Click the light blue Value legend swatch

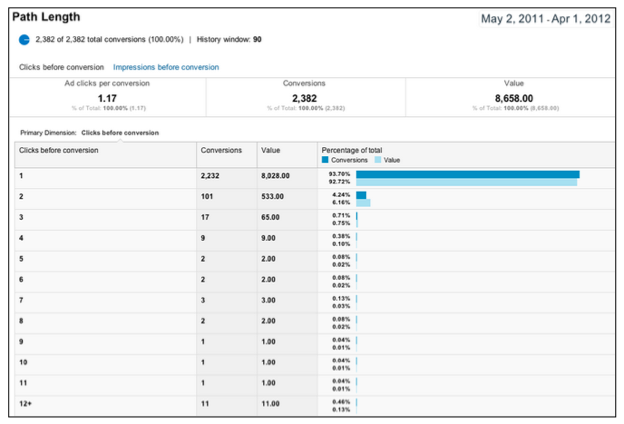click(x=377, y=159)
